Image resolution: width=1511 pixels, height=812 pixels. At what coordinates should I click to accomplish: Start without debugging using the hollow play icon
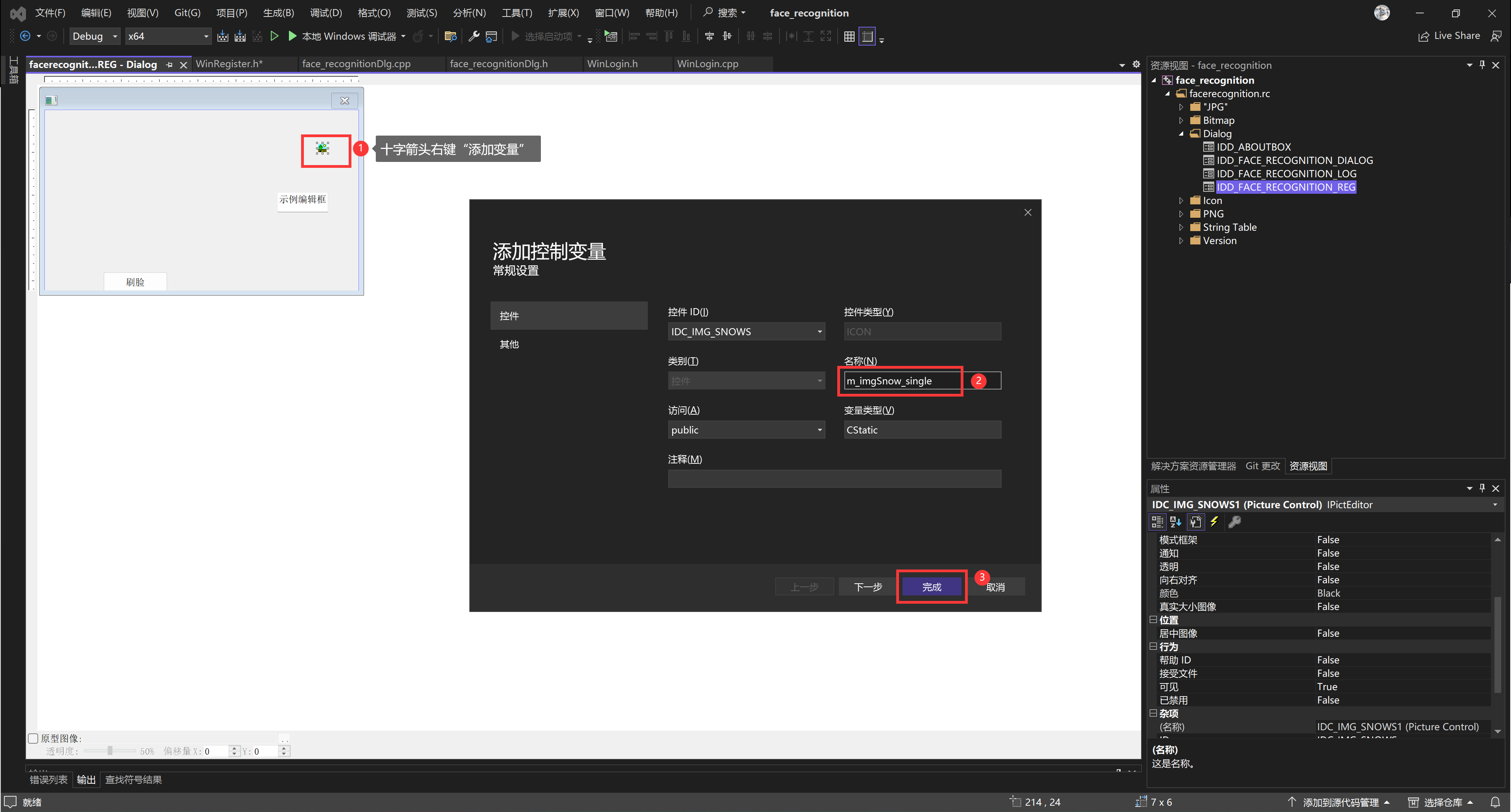(x=274, y=37)
